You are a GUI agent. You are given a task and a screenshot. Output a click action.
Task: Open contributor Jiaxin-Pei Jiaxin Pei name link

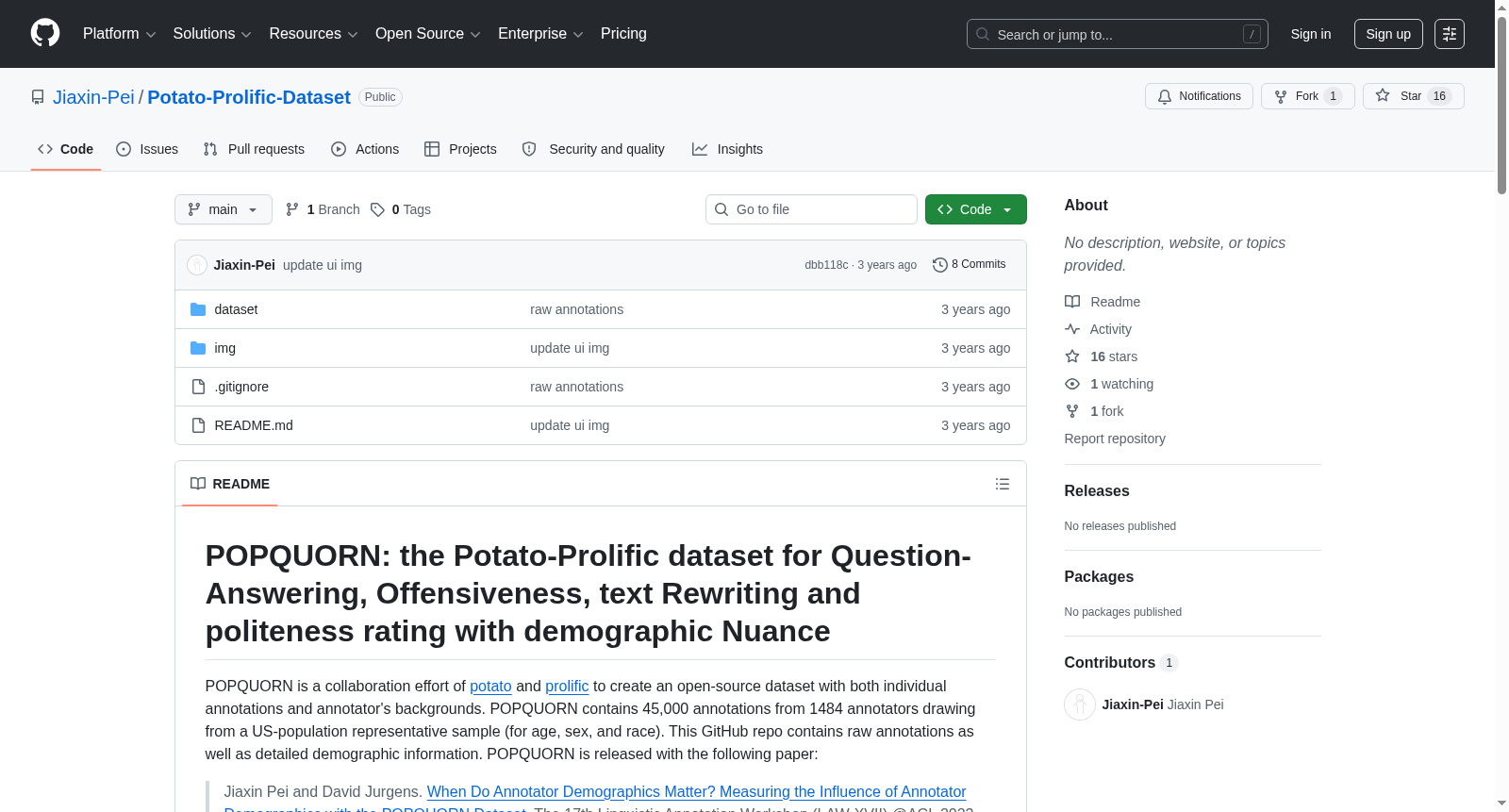pyautogui.click(x=1163, y=704)
